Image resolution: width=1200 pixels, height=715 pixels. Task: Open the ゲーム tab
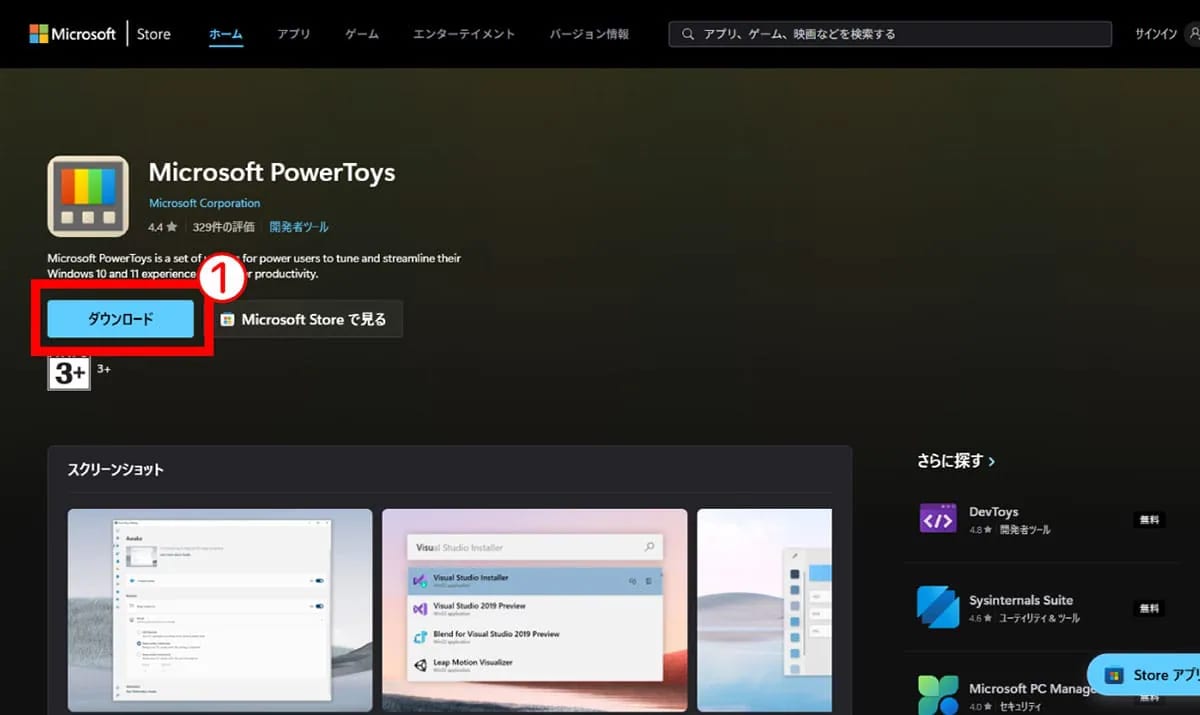coord(362,34)
